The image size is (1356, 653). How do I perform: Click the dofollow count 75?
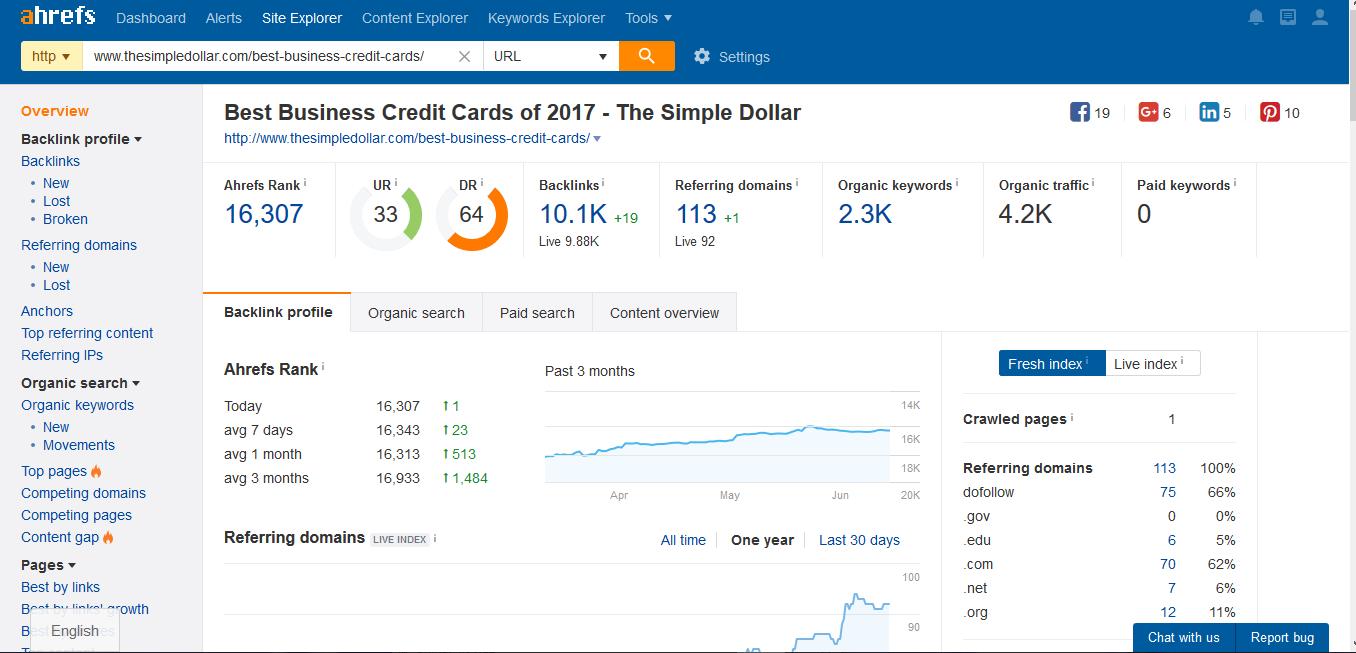1168,492
